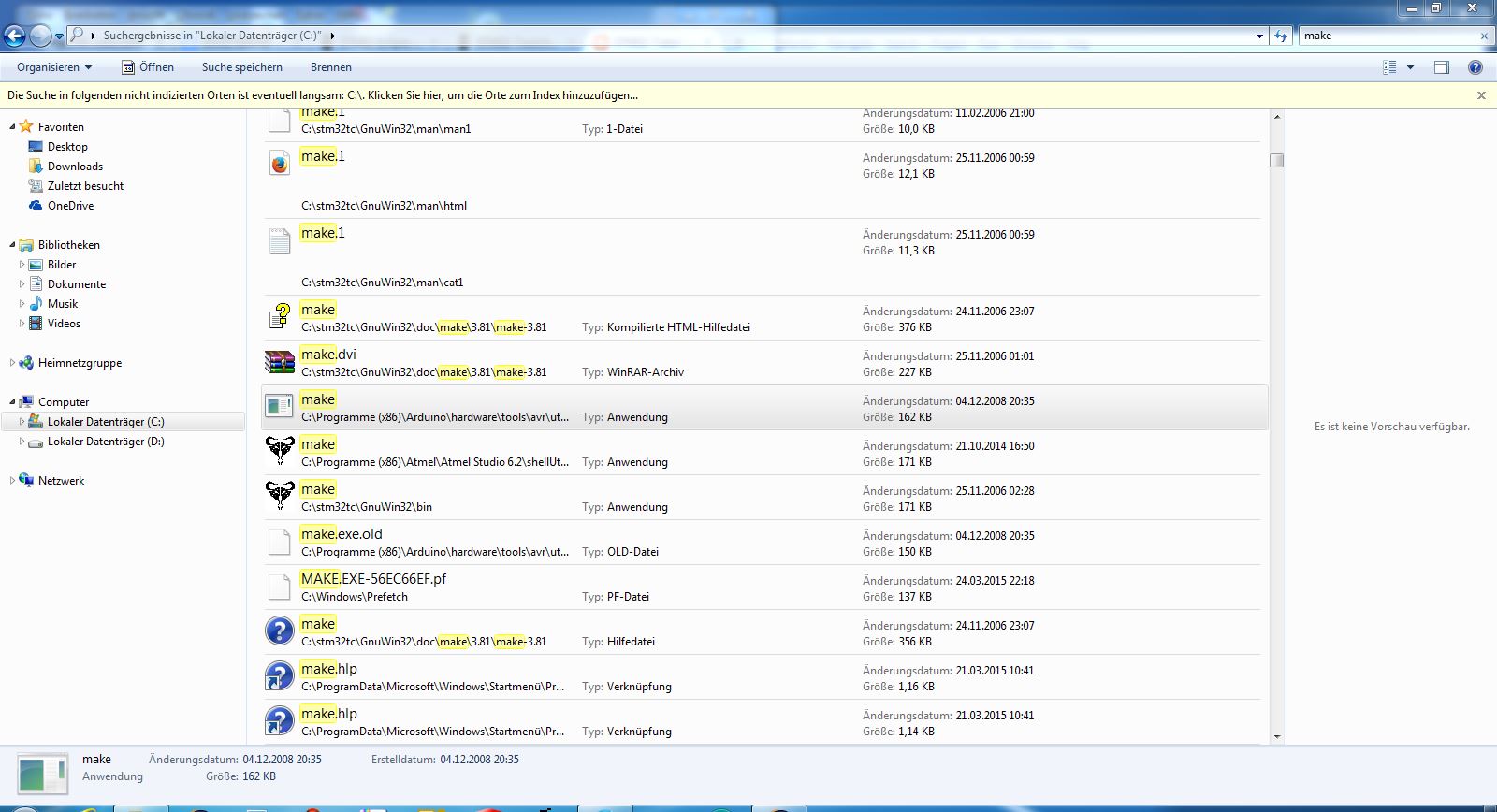Click the make thumbnail in details pane
Viewport: 1497px width, 812px height.
(x=43, y=776)
